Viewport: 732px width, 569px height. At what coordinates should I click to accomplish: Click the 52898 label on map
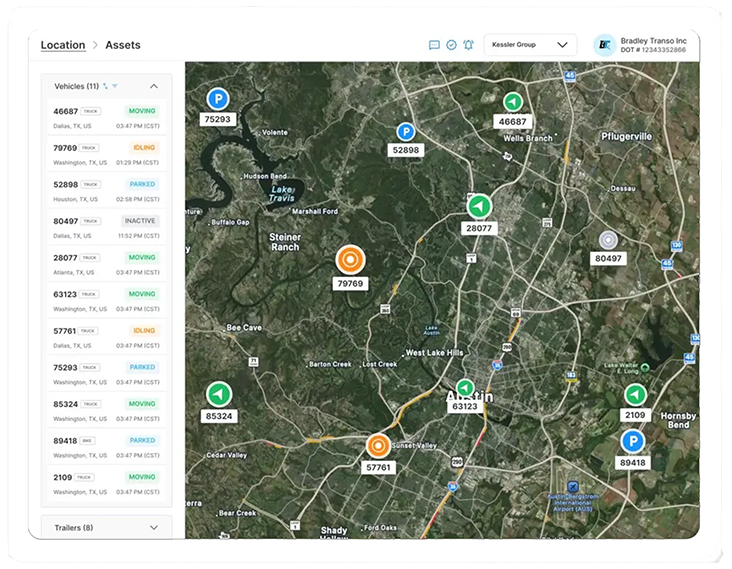(x=406, y=150)
